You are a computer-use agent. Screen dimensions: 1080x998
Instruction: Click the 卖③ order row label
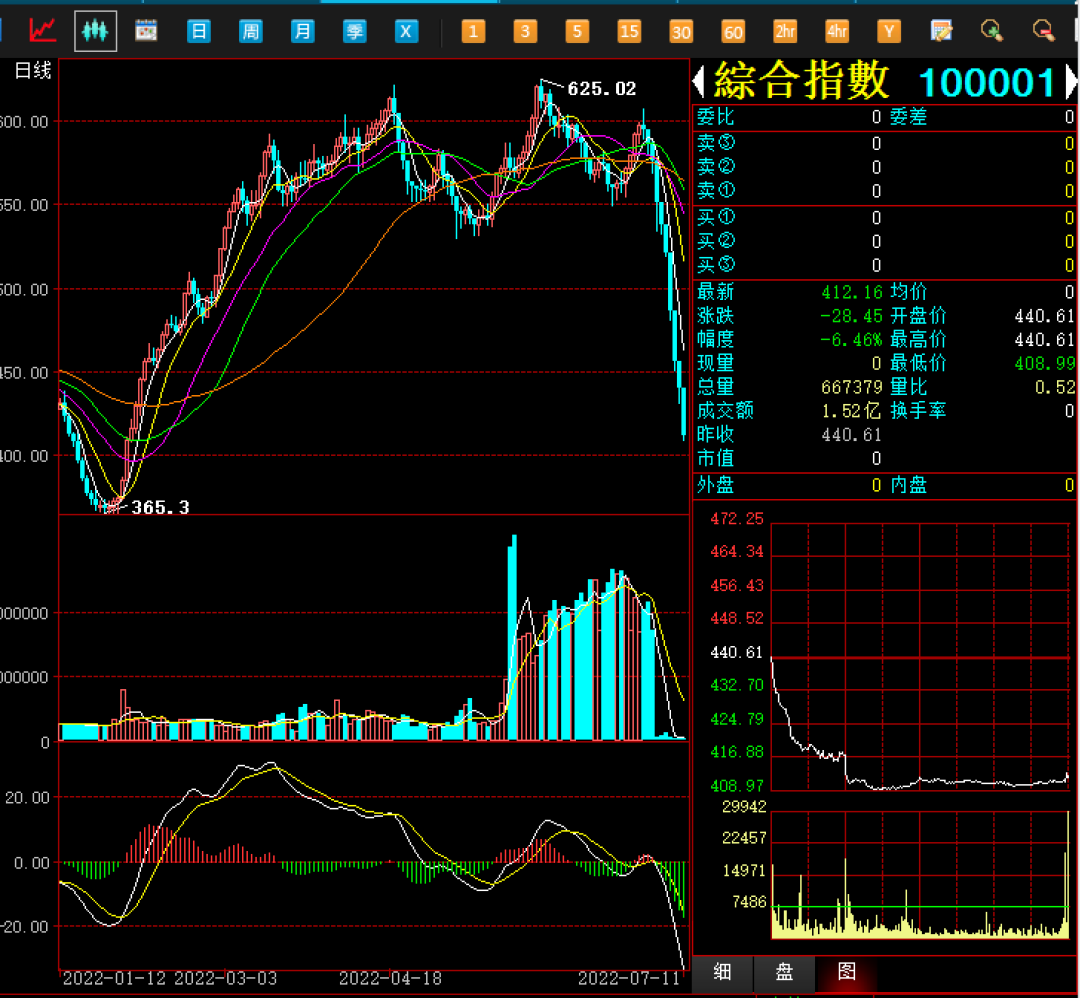pos(716,143)
